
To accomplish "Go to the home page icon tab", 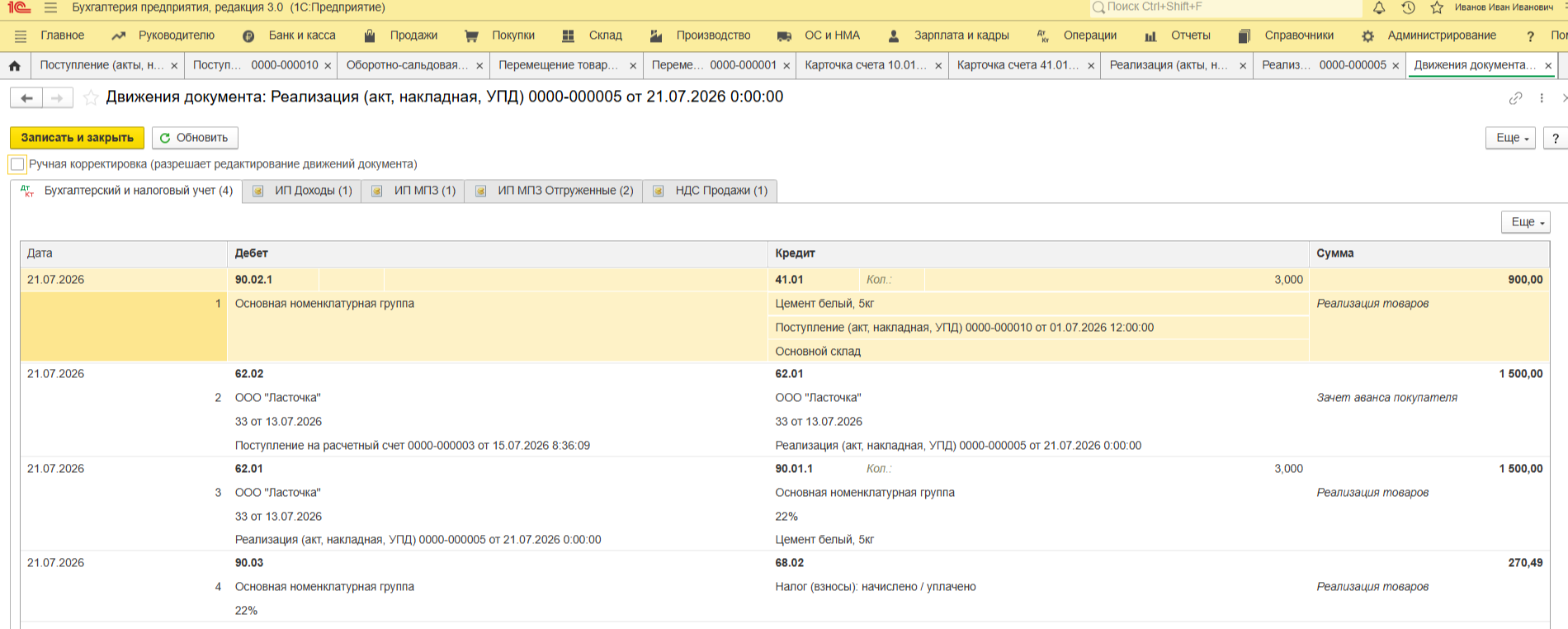I will tap(15, 65).
